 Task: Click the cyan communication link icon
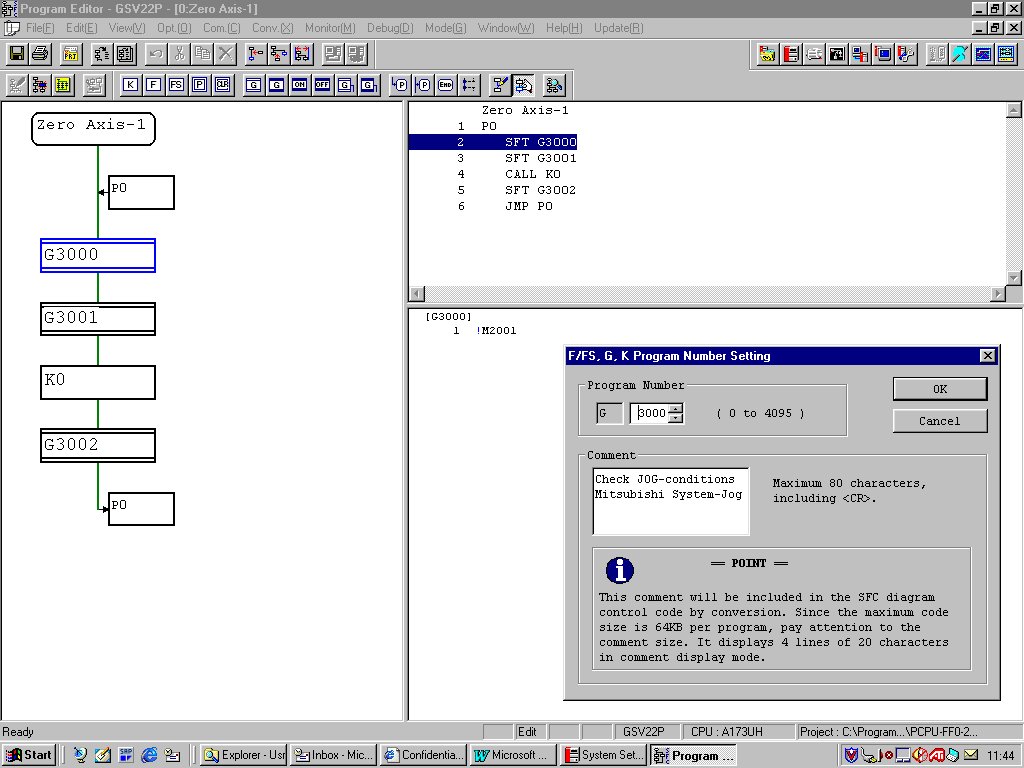coord(960,54)
